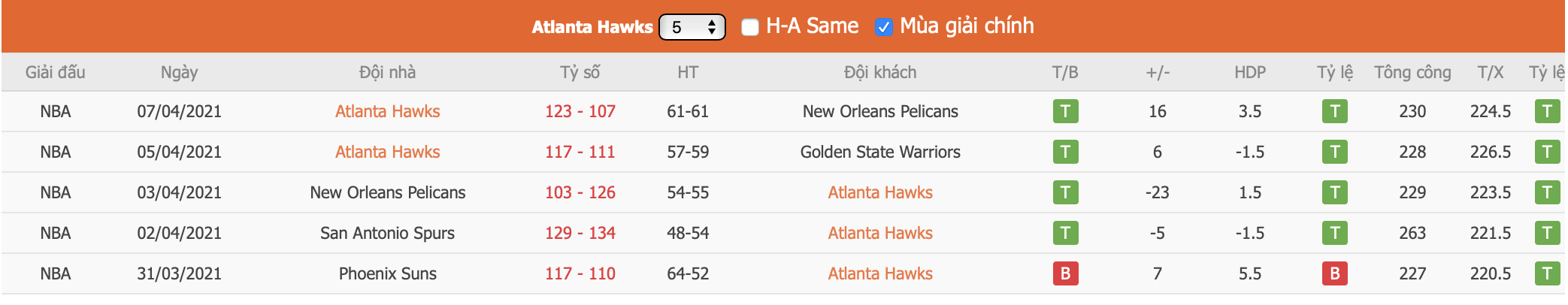
Task: Uncheck the Mùa giải chính checkbox
Action: [x=883, y=27]
